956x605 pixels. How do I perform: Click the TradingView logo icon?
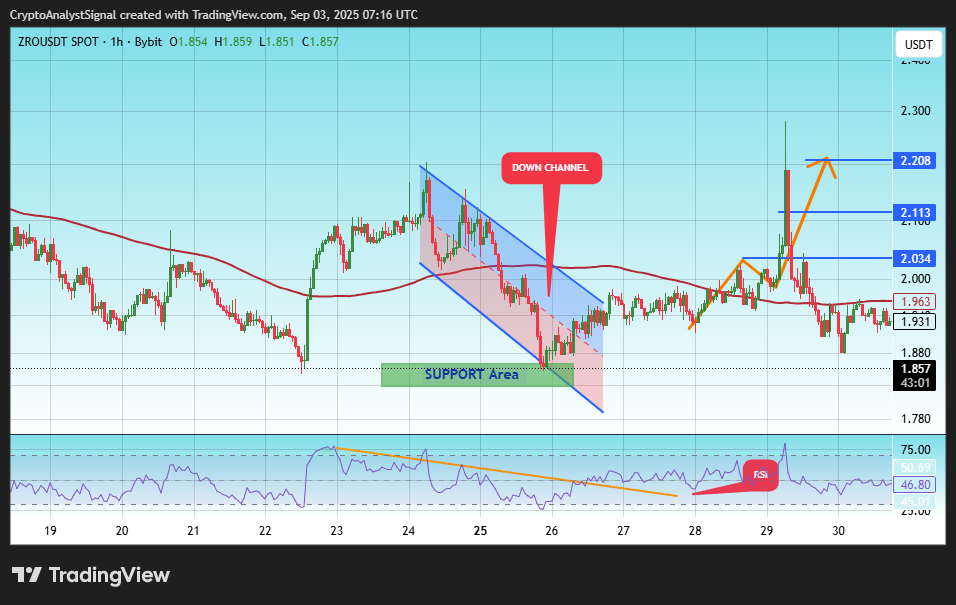[27, 575]
